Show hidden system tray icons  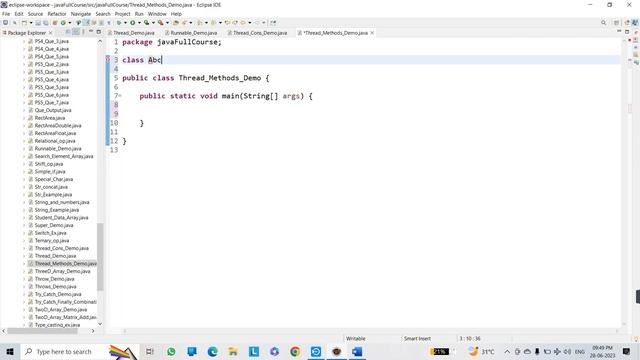[x=507, y=351]
